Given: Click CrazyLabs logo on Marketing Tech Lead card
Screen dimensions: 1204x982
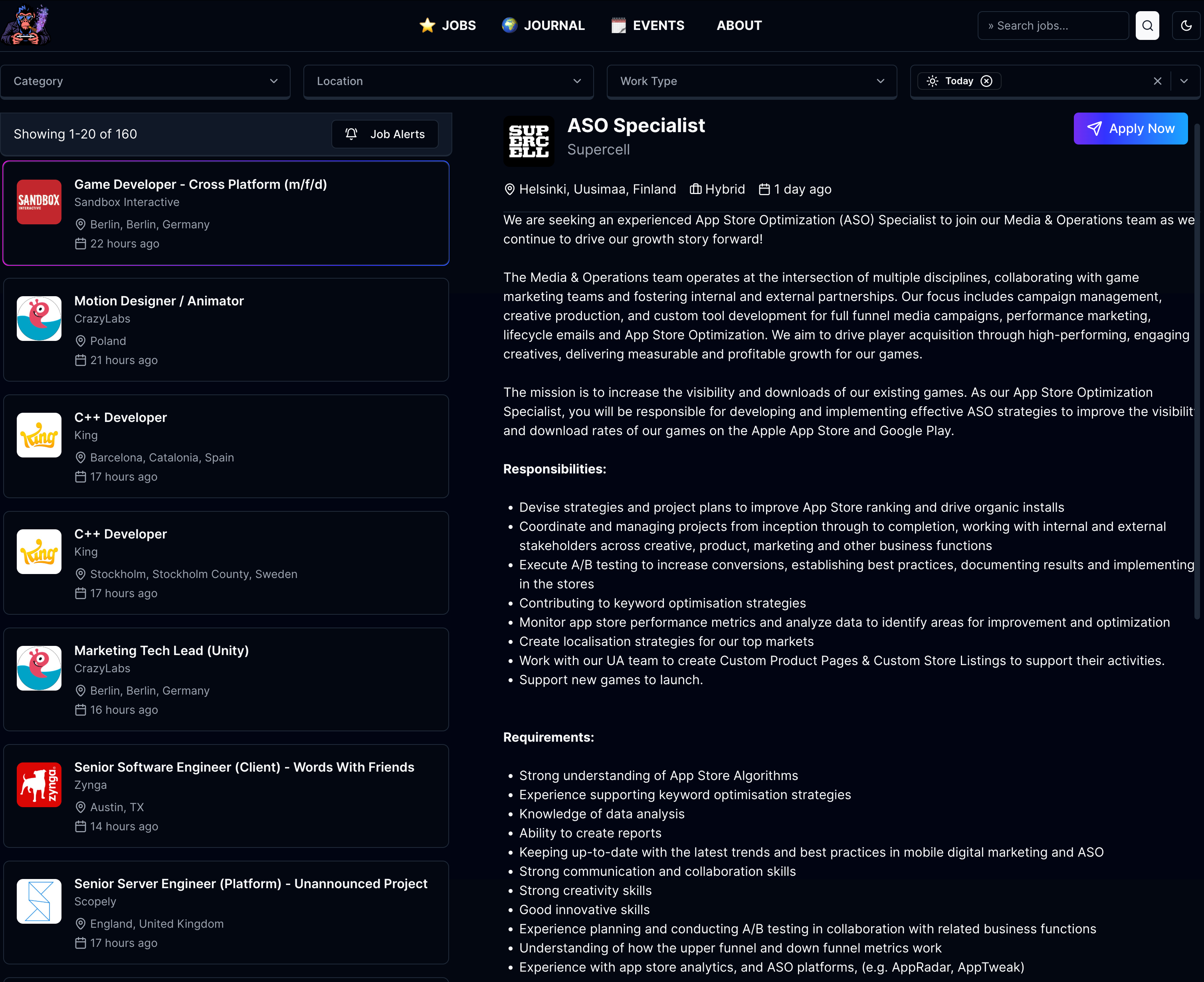Looking at the screenshot, I should 39,668.
